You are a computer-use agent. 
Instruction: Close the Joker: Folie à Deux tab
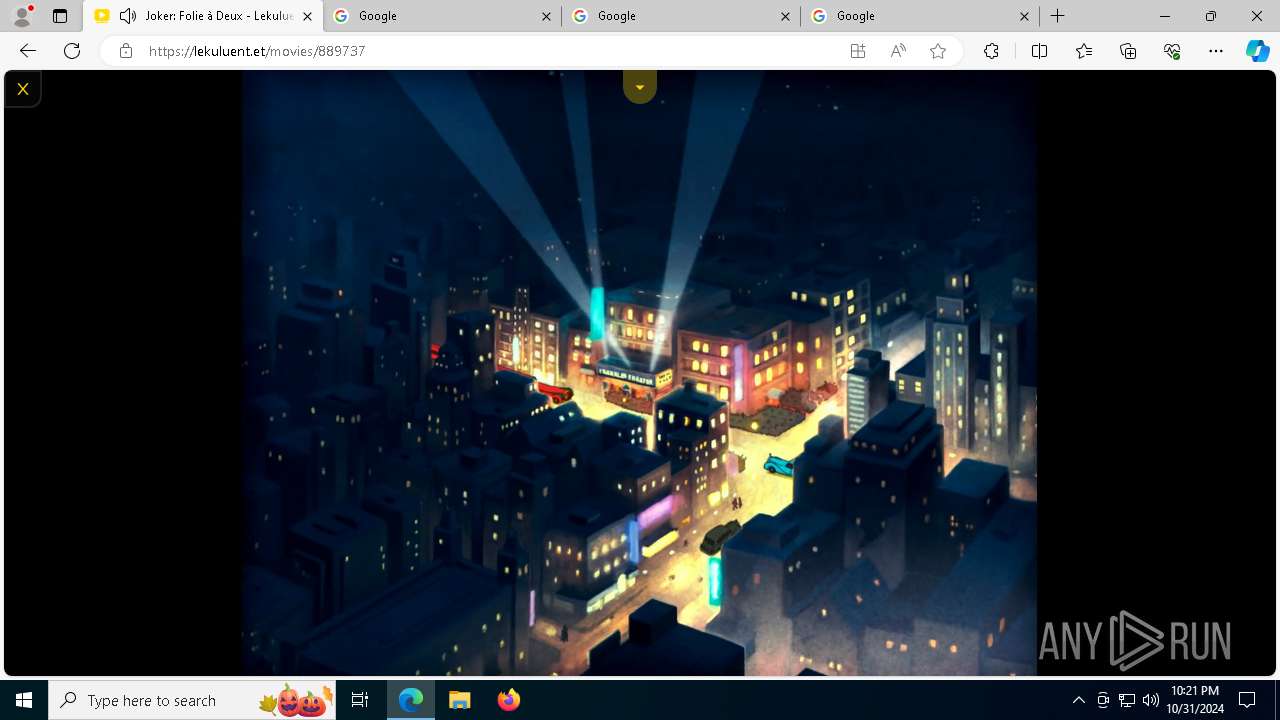click(x=307, y=16)
